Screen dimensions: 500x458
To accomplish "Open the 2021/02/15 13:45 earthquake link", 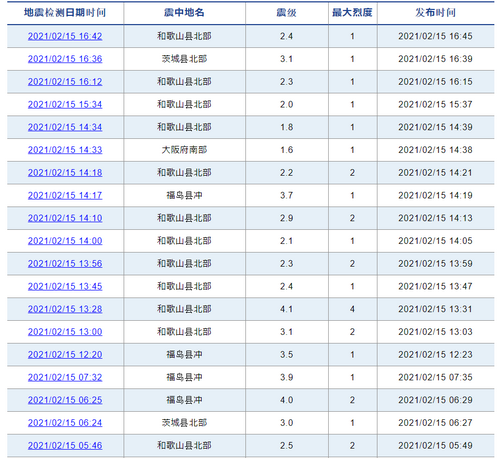I will (65, 286).
